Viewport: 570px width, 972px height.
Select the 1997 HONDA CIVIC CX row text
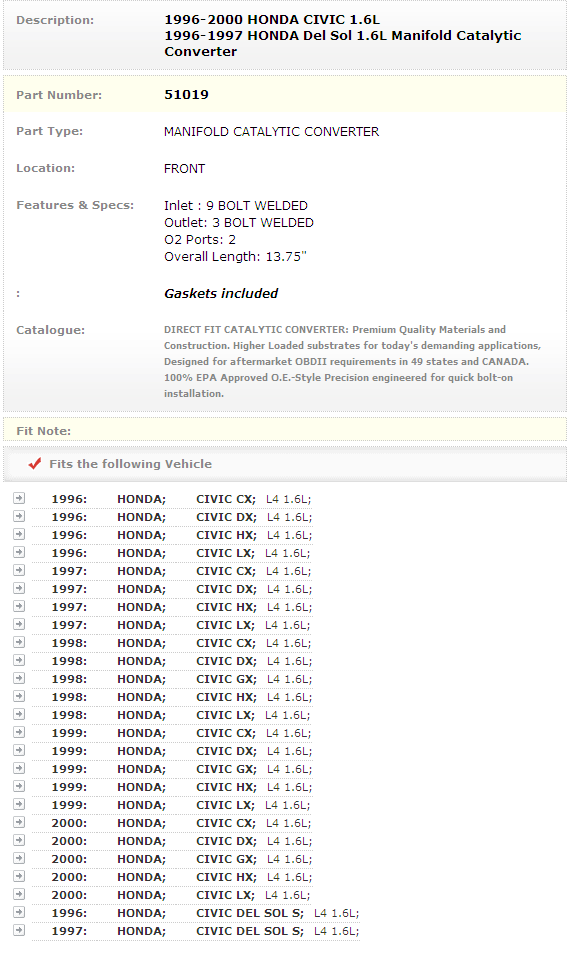[181, 571]
